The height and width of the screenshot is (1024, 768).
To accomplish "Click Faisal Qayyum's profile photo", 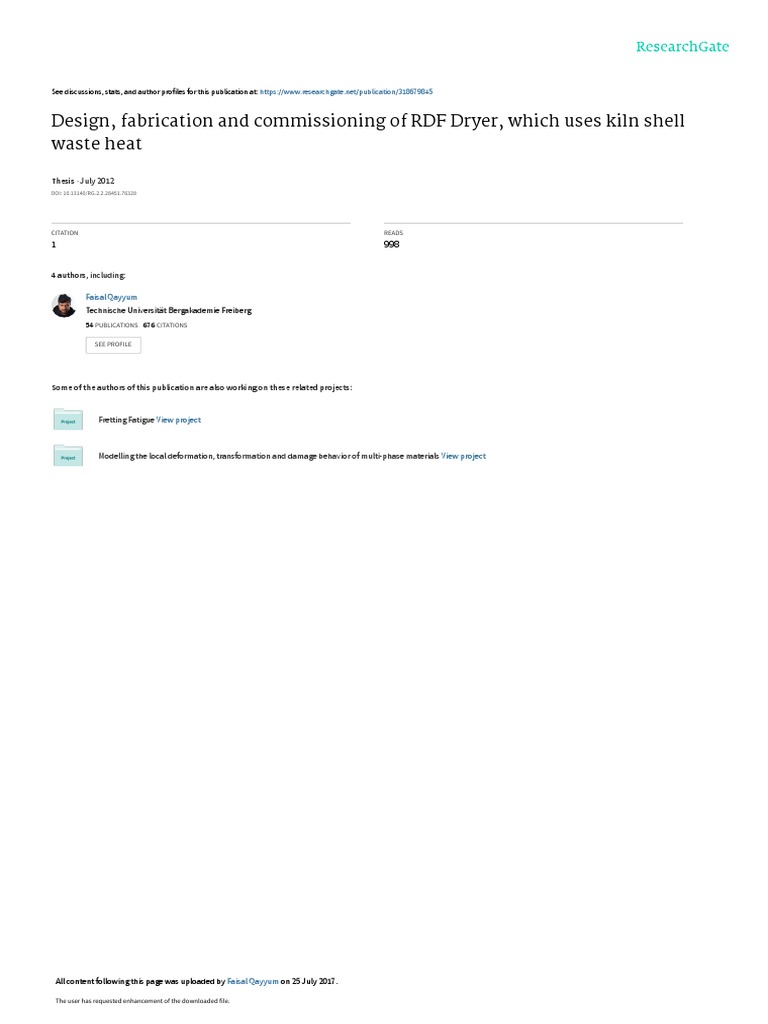I will point(64,305).
